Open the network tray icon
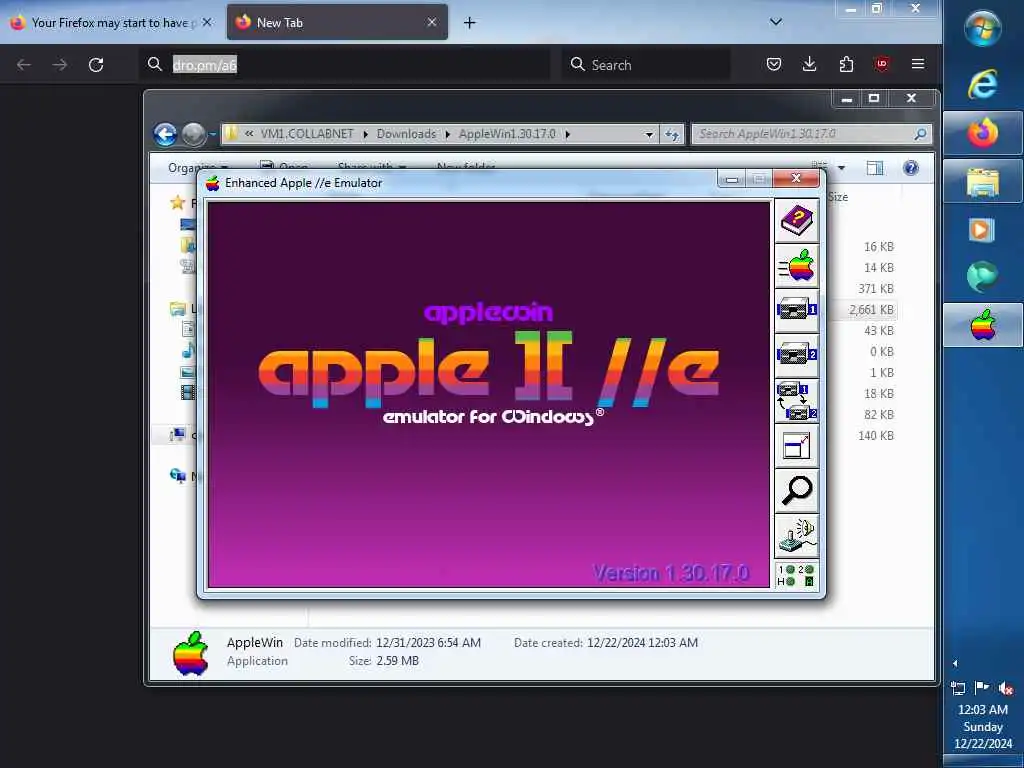 [958, 688]
